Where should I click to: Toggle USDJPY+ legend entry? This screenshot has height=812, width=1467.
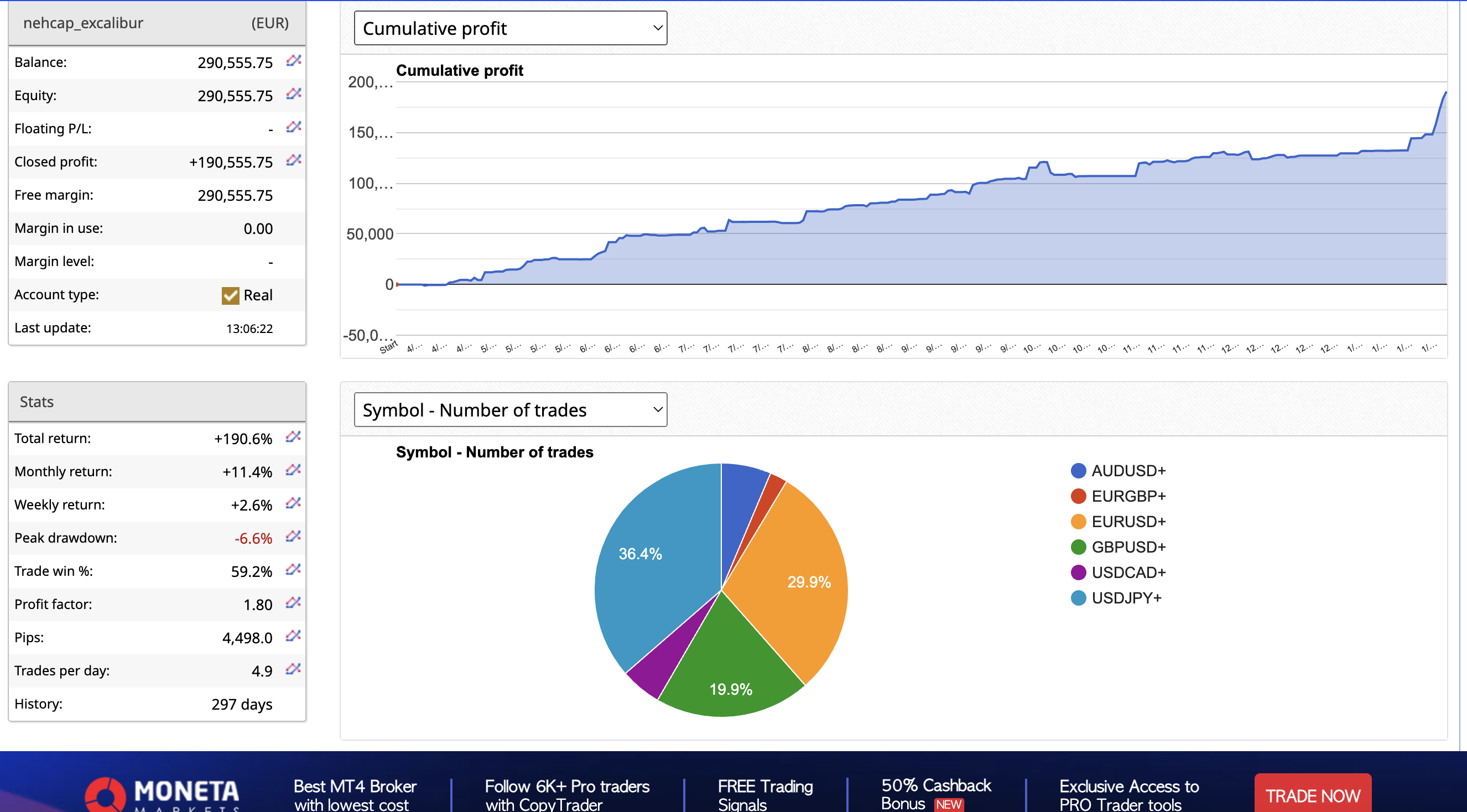click(1125, 598)
